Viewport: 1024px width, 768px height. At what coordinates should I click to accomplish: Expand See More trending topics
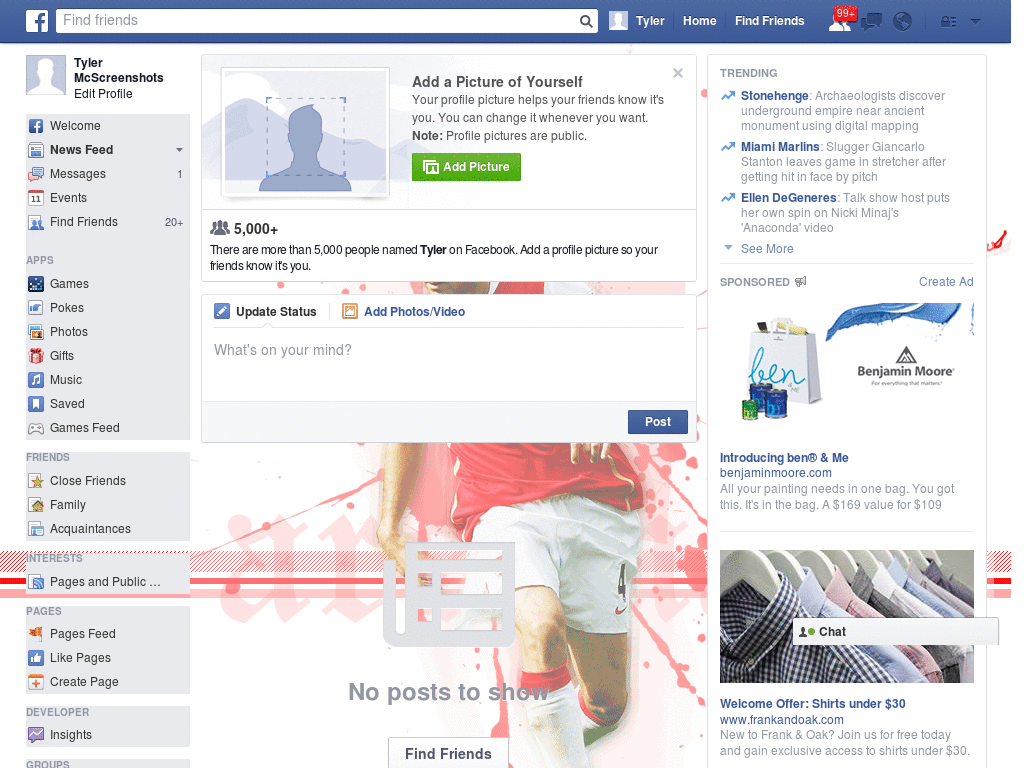pos(767,249)
